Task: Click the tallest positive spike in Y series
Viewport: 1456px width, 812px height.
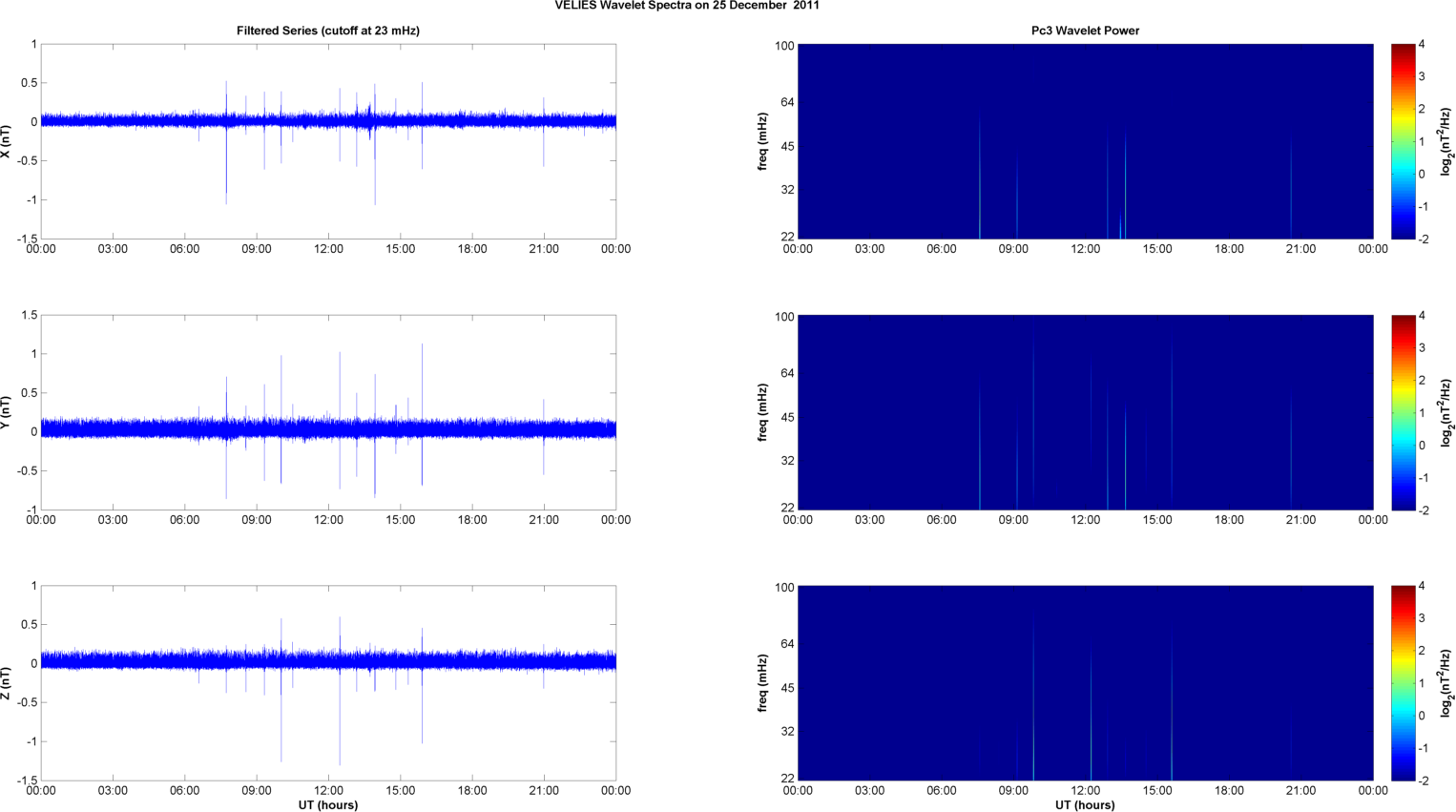Action: point(422,386)
